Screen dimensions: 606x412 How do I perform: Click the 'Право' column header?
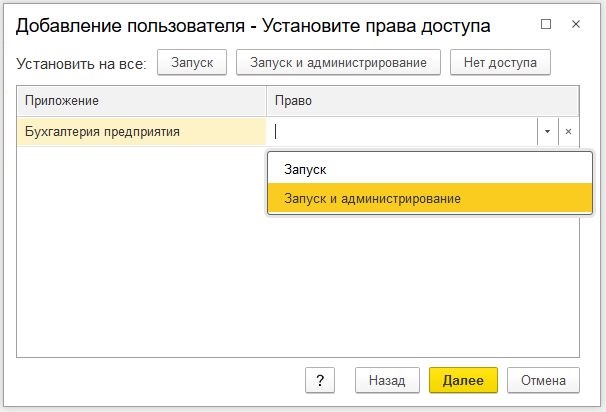[421, 101]
